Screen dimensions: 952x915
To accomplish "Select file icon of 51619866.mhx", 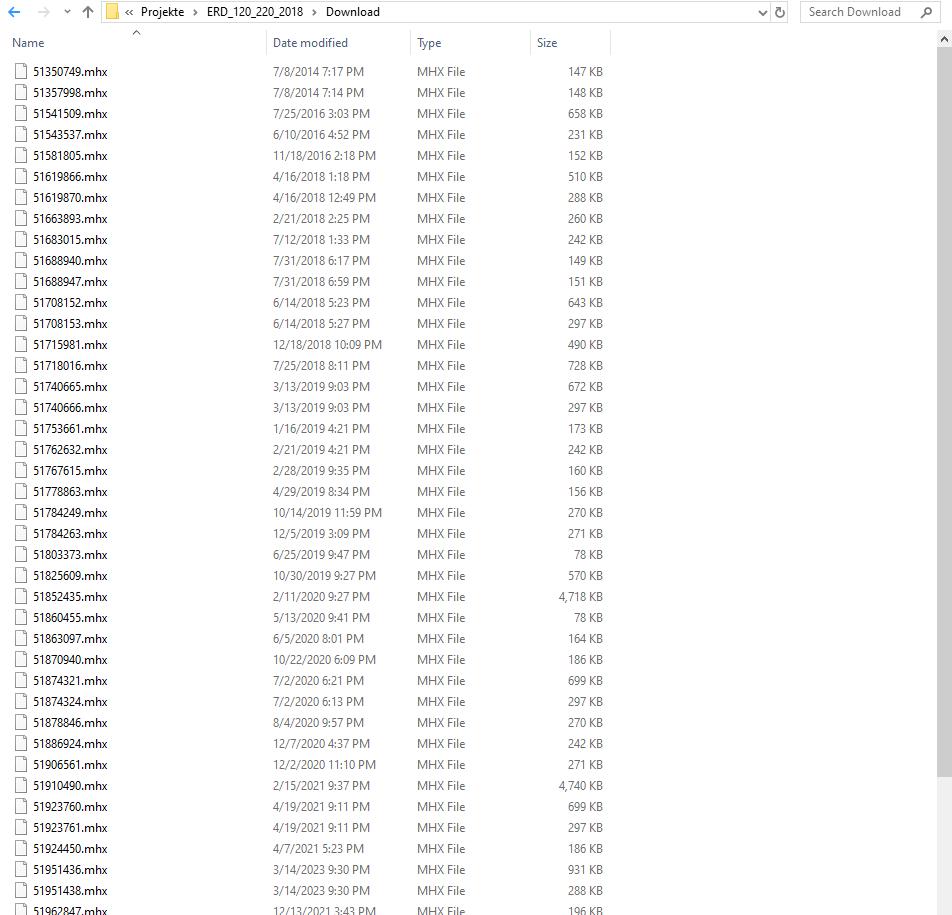I will (x=21, y=177).
